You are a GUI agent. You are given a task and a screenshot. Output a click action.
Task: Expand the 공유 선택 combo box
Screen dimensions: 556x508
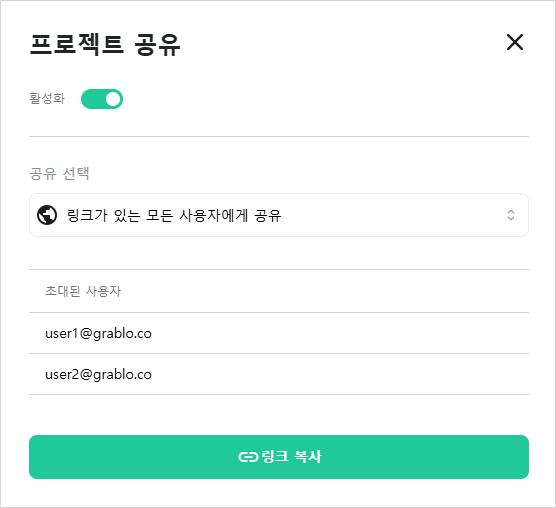click(279, 215)
